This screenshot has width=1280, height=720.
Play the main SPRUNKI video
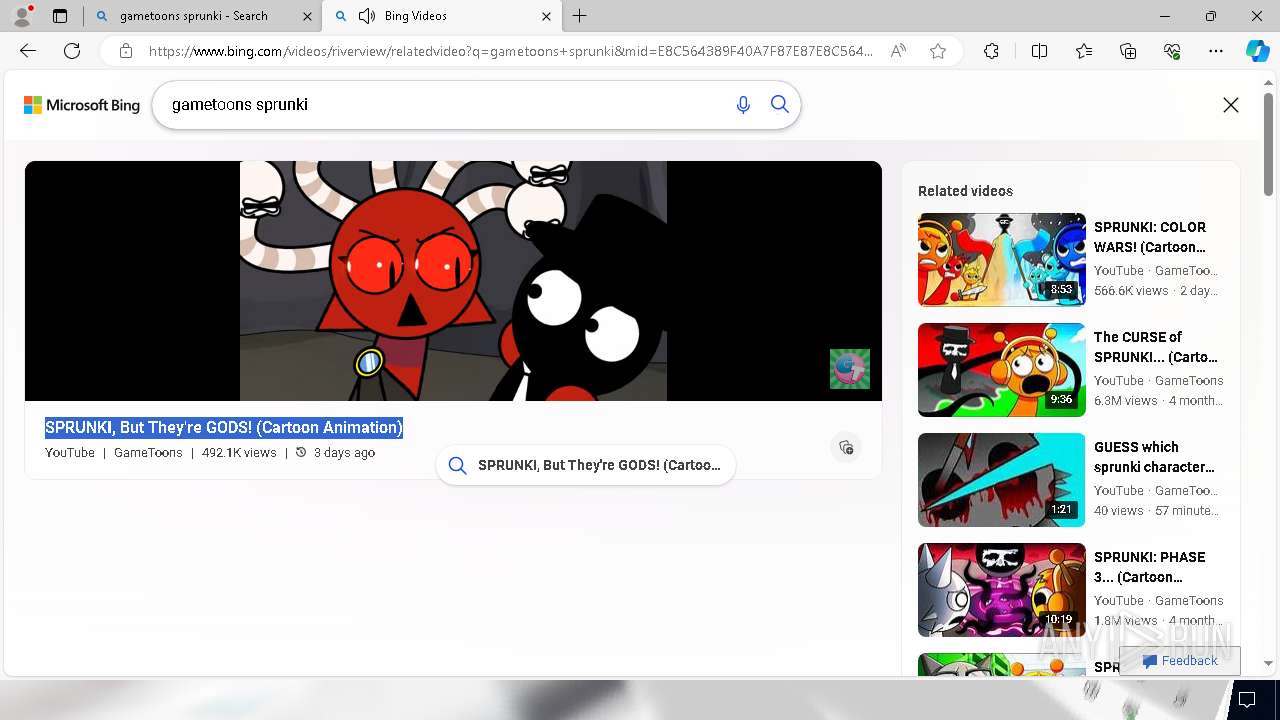[x=453, y=281]
